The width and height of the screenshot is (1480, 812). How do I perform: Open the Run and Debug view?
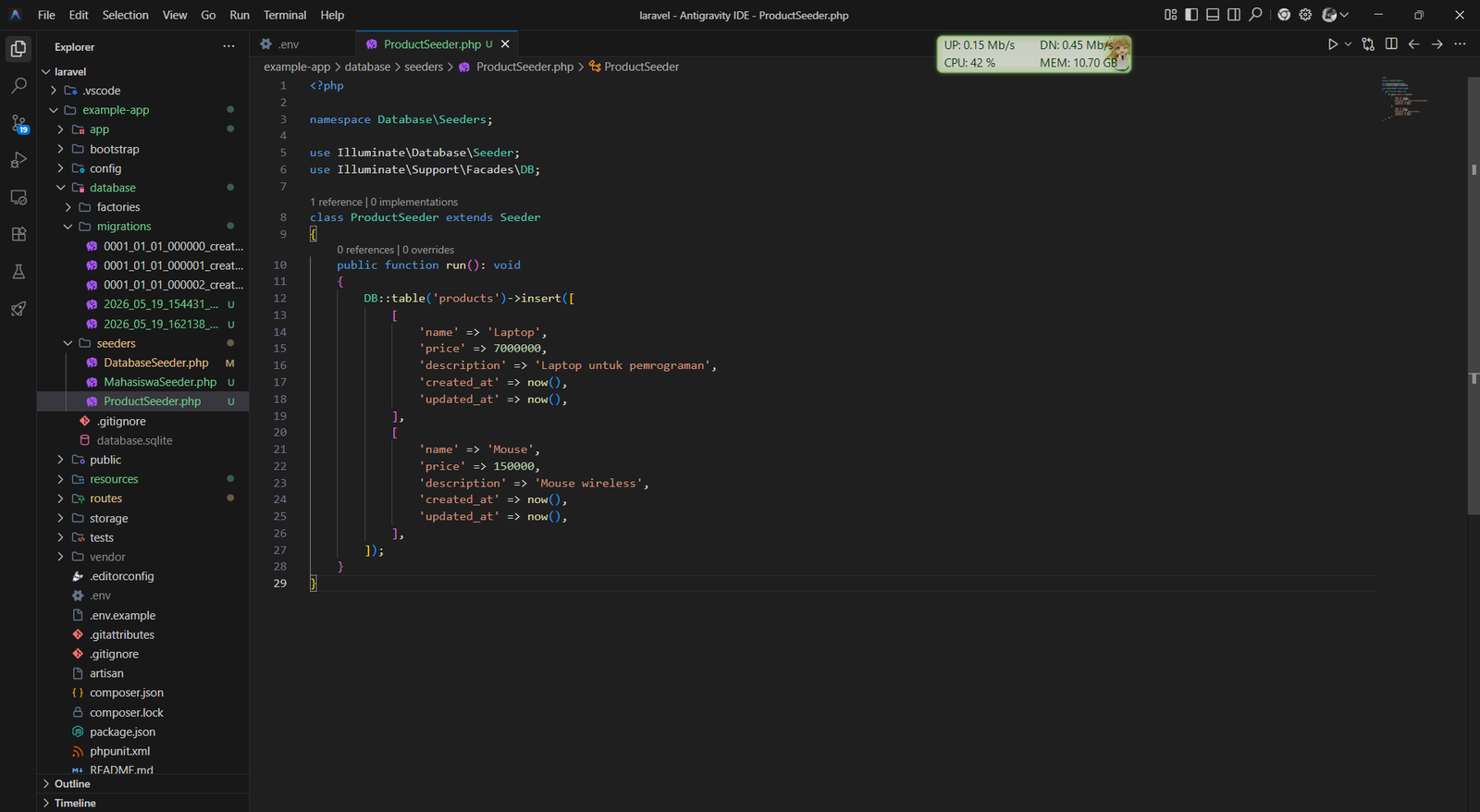(18, 160)
